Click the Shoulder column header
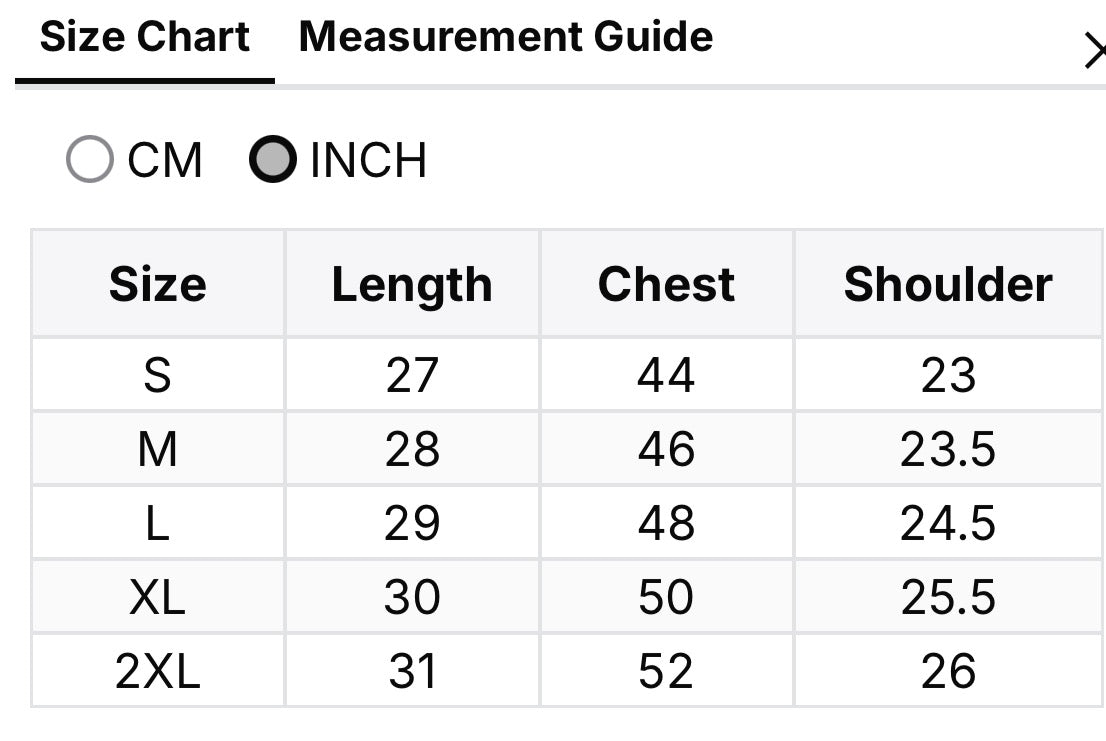 [949, 284]
